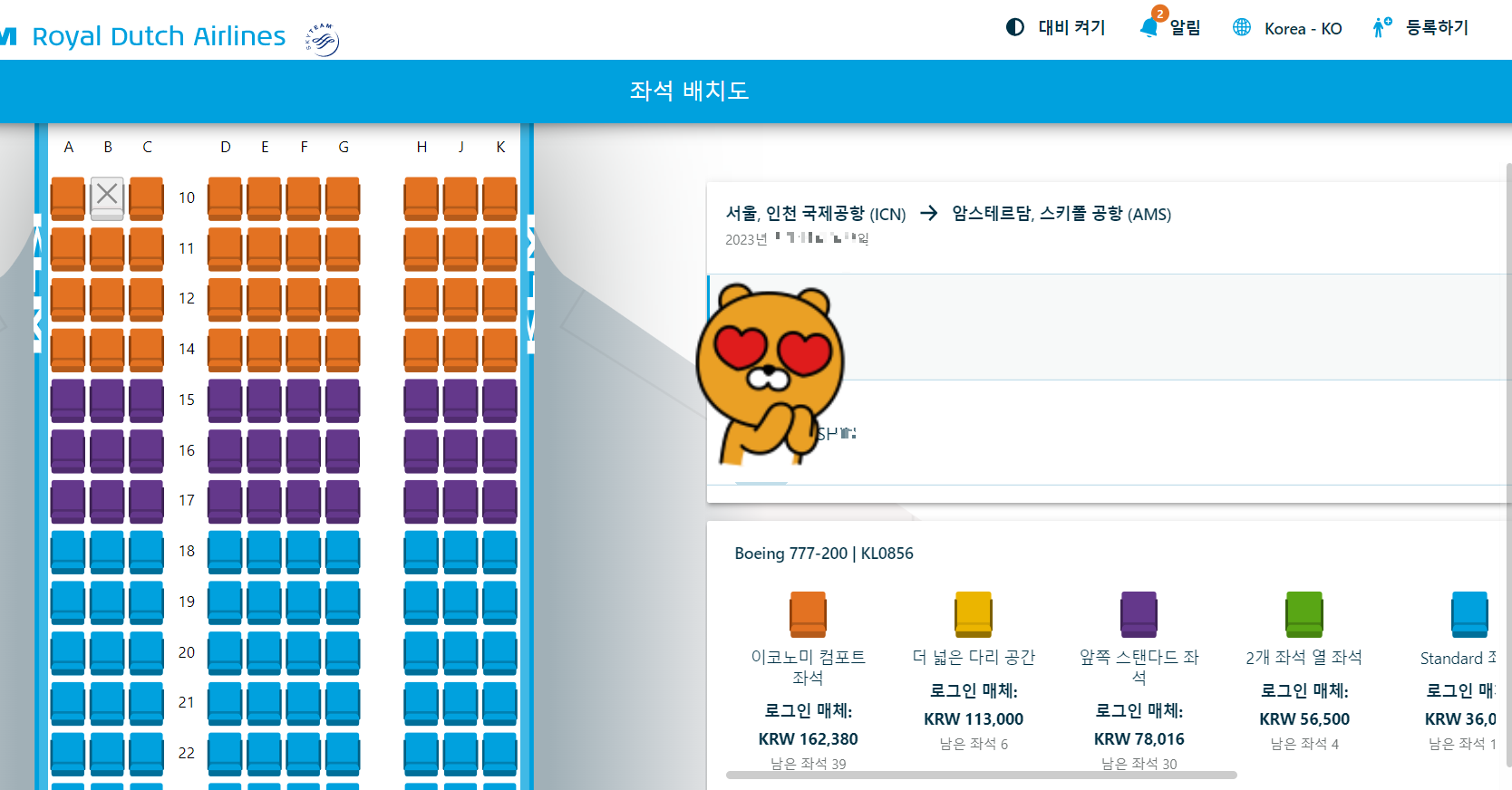The image size is (1512, 790).
Task: Select blue standard seat 18A
Action: coord(68,553)
